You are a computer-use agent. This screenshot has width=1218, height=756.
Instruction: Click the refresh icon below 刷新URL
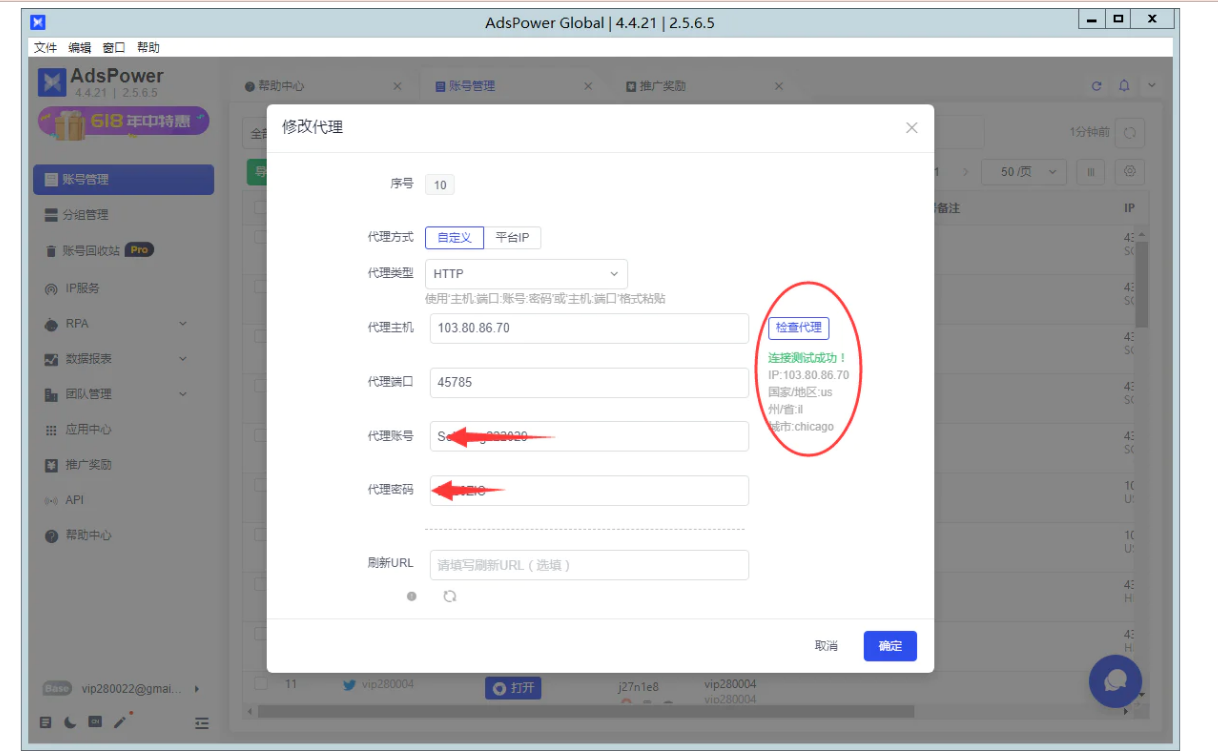pos(450,596)
